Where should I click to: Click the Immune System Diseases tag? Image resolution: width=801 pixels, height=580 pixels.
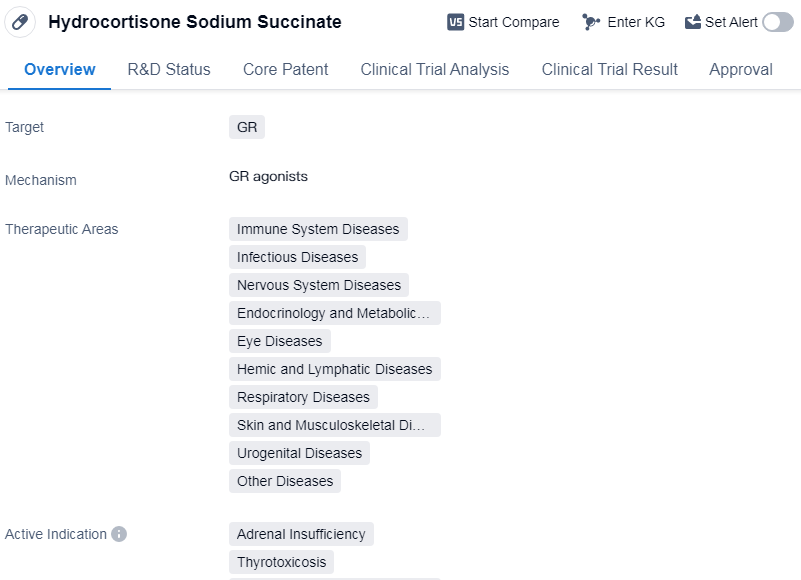(318, 229)
